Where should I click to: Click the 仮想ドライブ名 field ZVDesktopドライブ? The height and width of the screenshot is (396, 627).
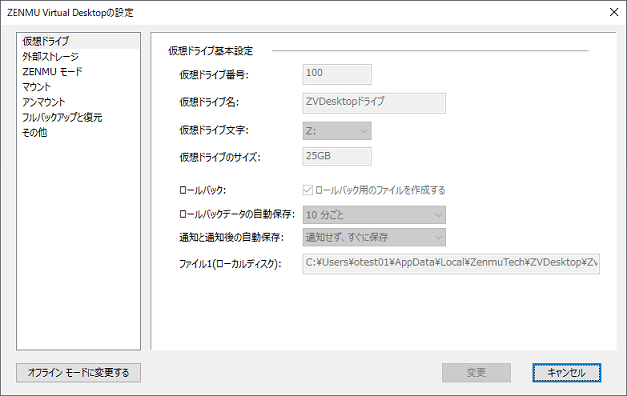[374, 103]
